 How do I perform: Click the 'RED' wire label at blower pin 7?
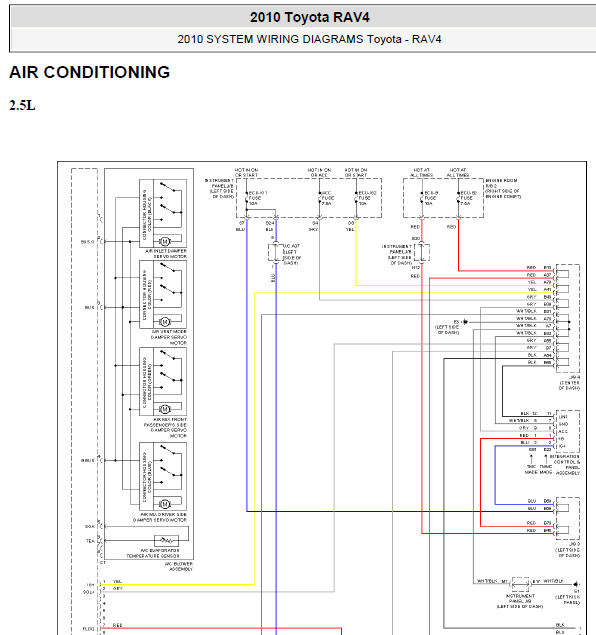(117, 625)
